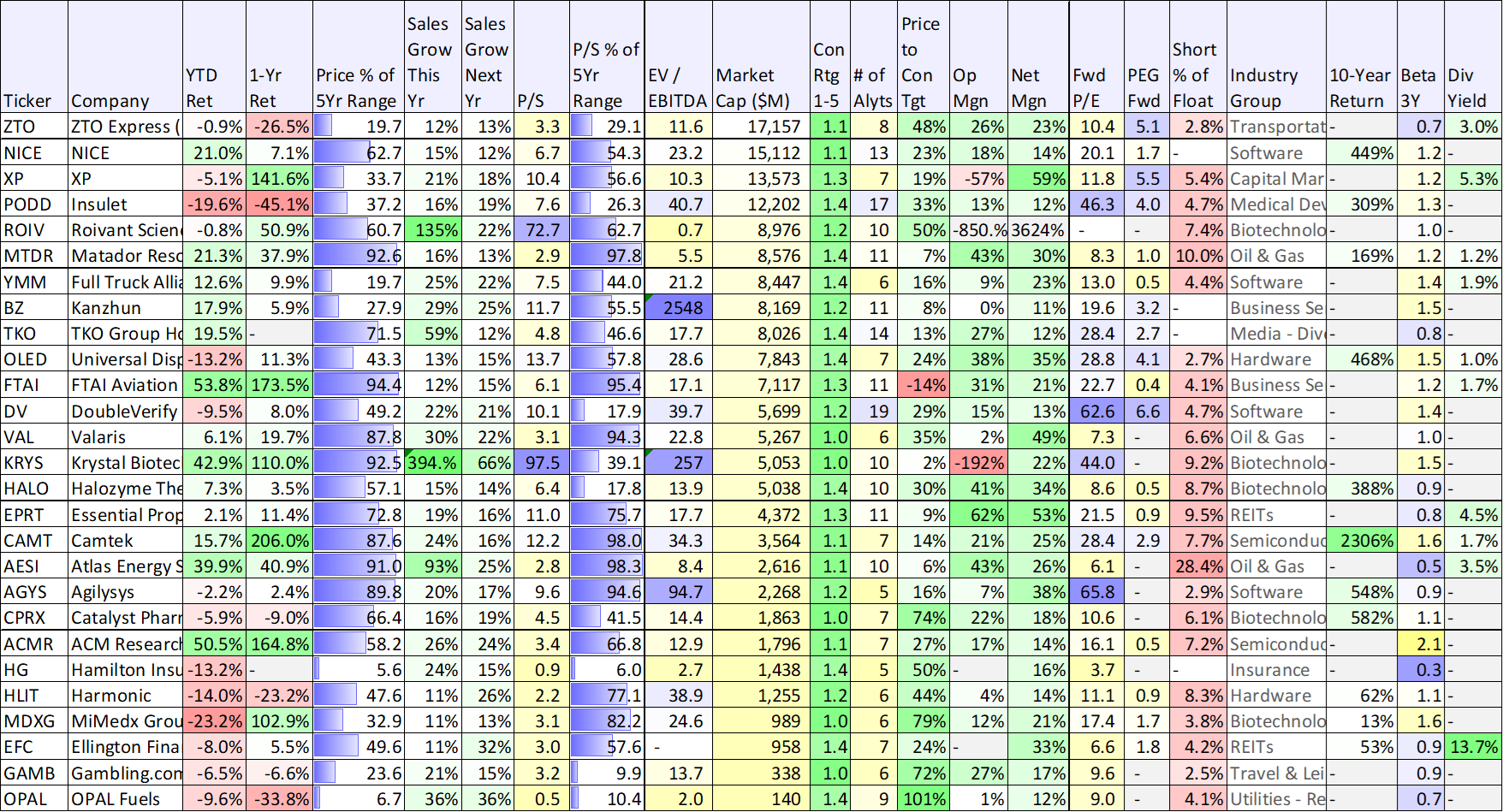The height and width of the screenshot is (812, 1503).
Task: Click the "Short % of Float" header
Action: (1198, 57)
